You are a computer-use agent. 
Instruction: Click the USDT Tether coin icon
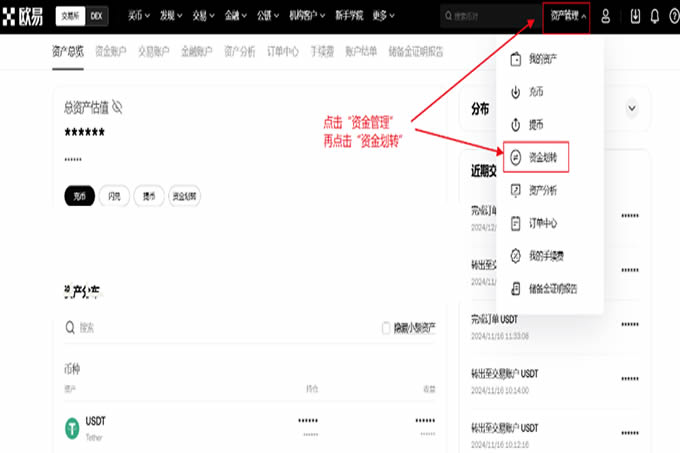point(72,427)
